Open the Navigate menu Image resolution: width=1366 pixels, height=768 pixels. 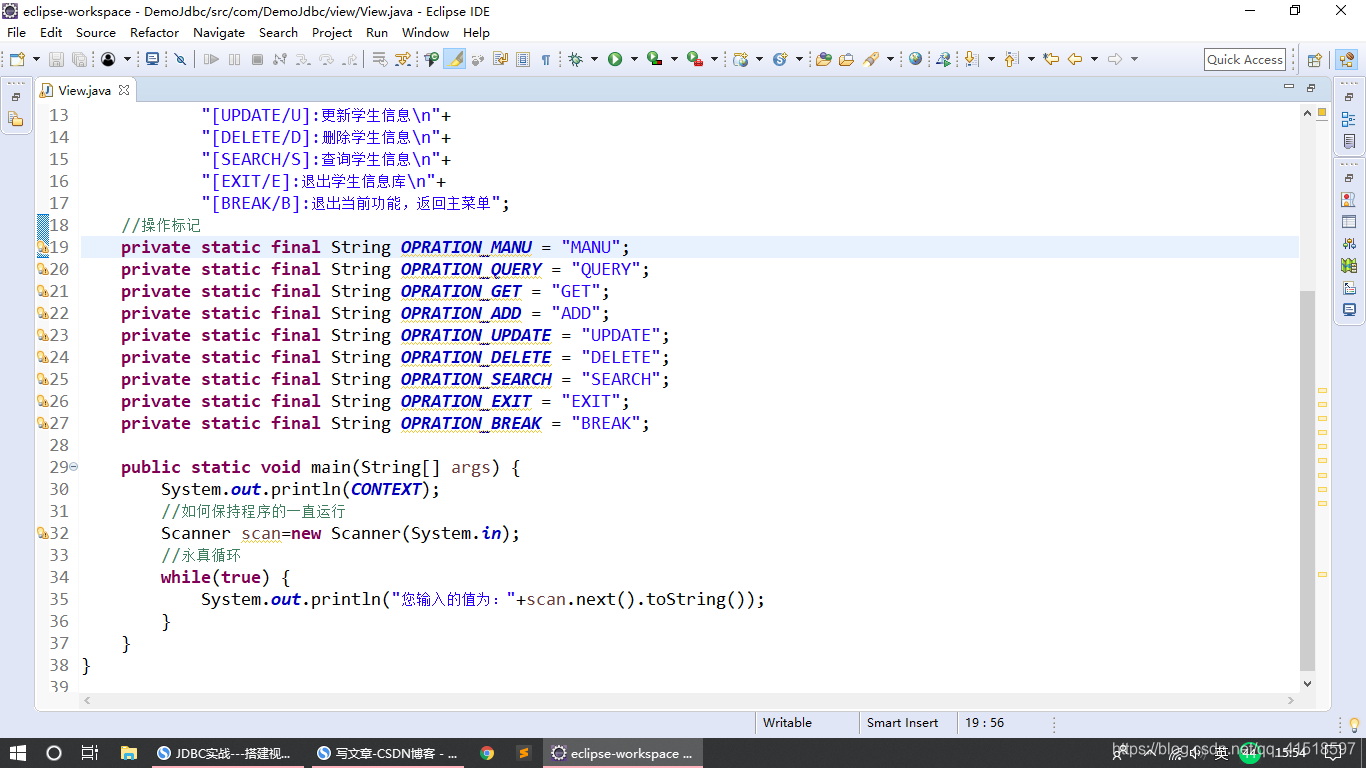point(218,32)
